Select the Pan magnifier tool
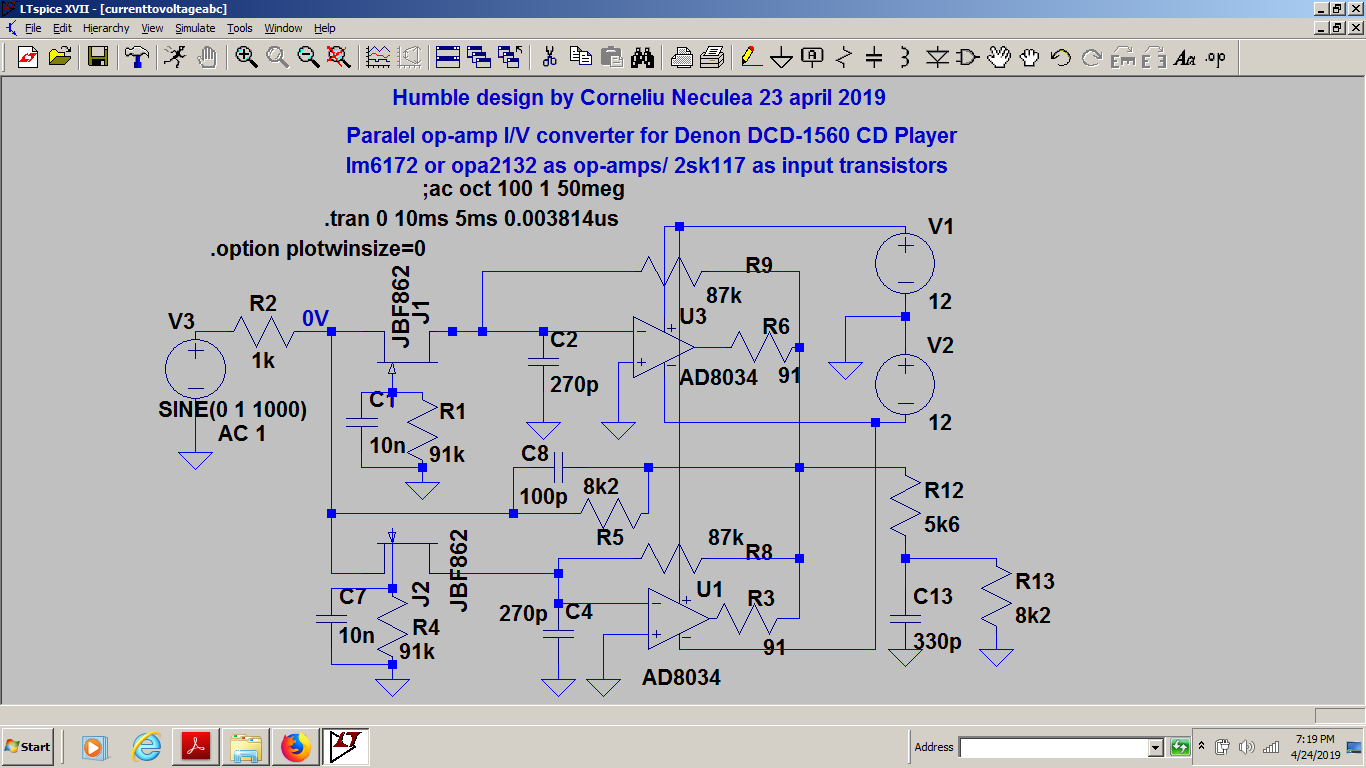The image size is (1366, 768). click(x=277, y=57)
